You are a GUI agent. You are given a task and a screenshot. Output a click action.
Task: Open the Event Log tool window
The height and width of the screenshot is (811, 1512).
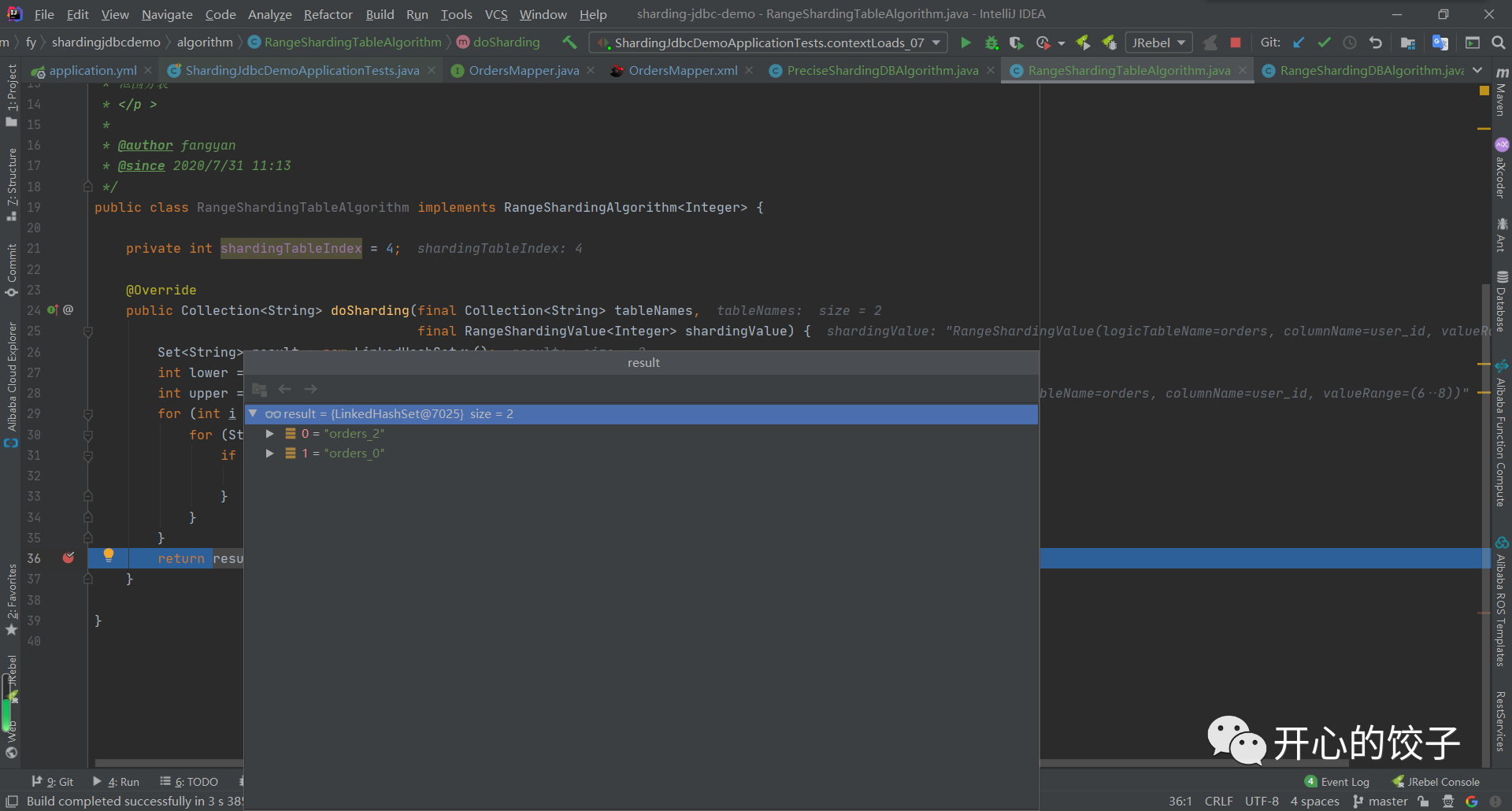pos(1337,782)
